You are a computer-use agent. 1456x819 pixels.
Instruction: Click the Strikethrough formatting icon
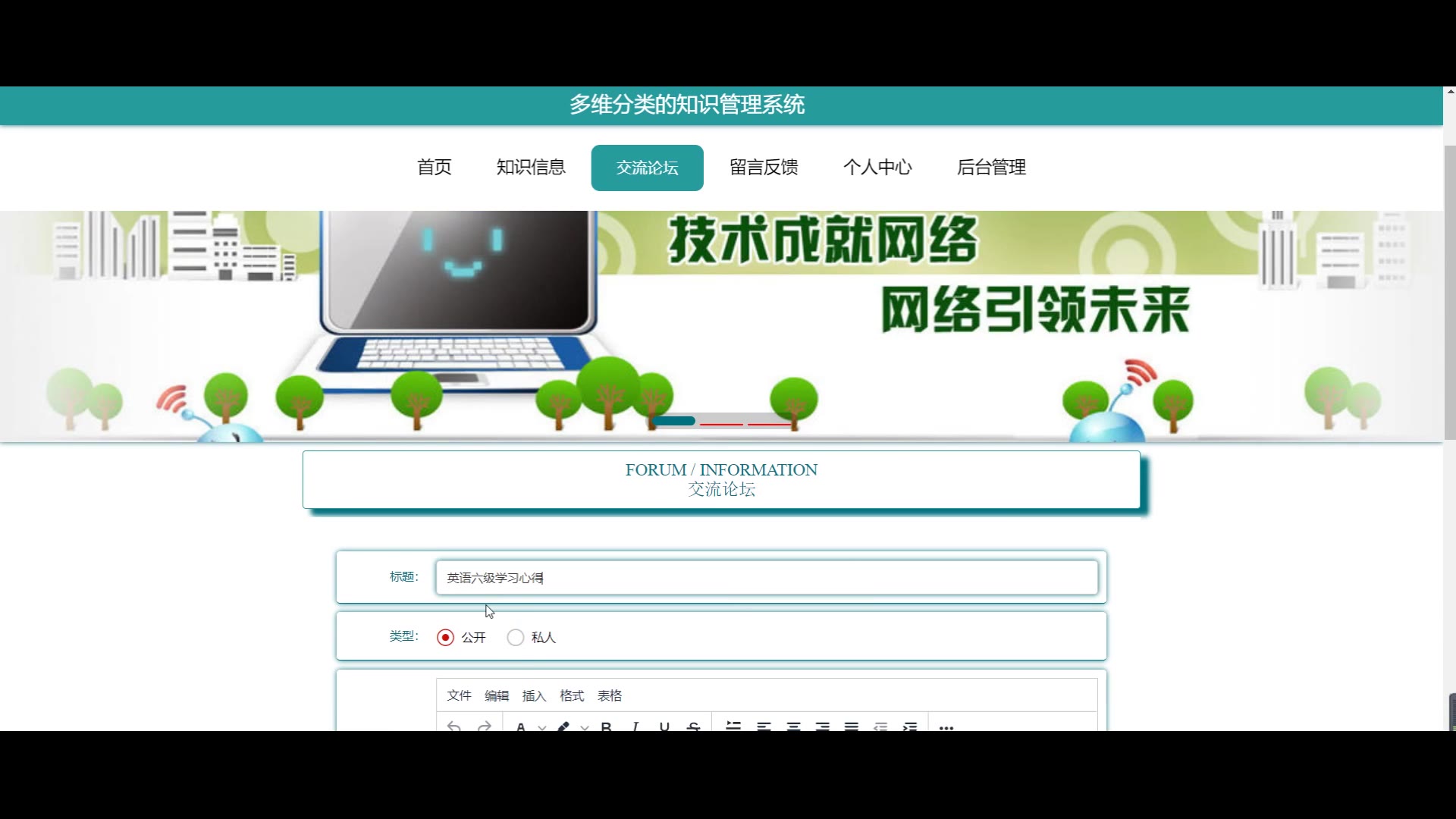693,726
